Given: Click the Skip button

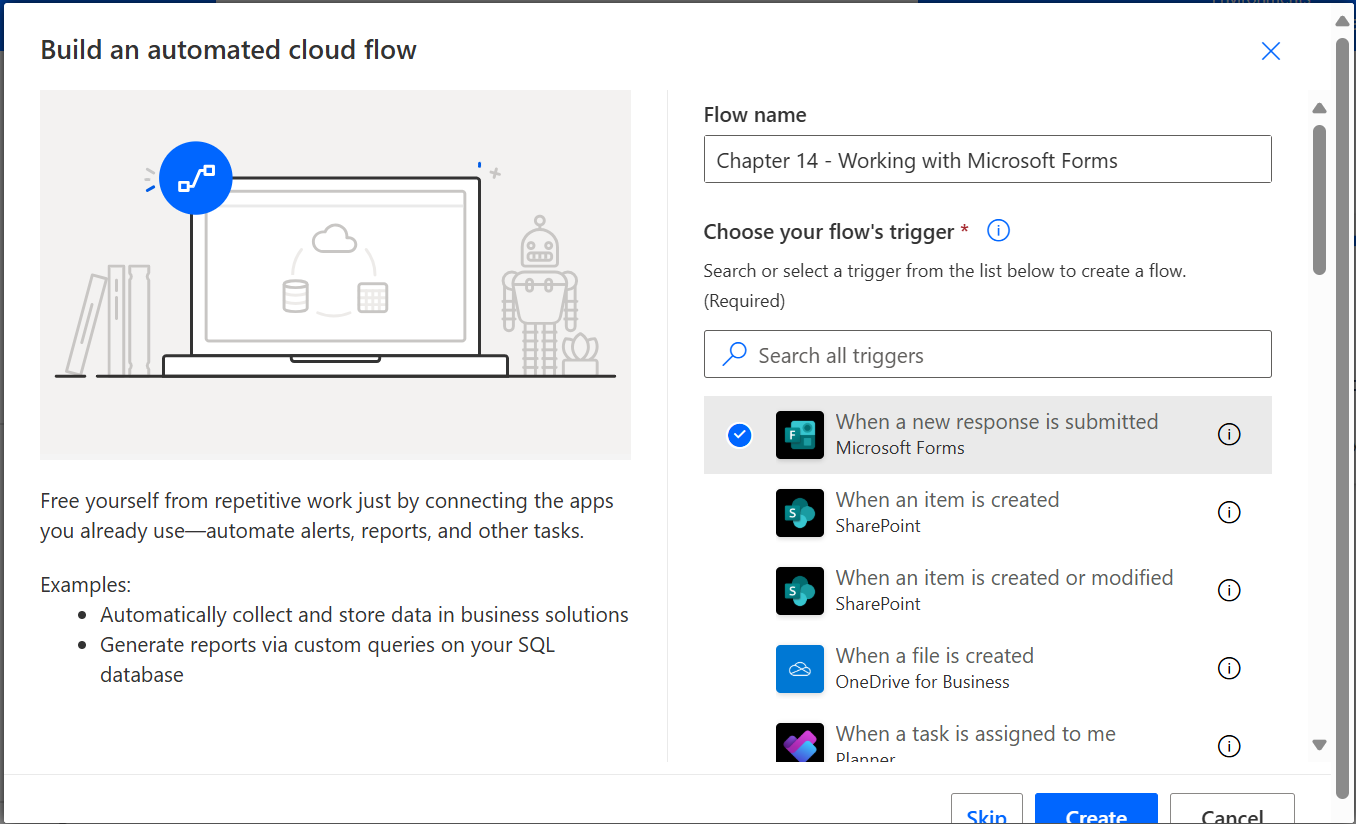Looking at the screenshot, I should [x=986, y=814].
